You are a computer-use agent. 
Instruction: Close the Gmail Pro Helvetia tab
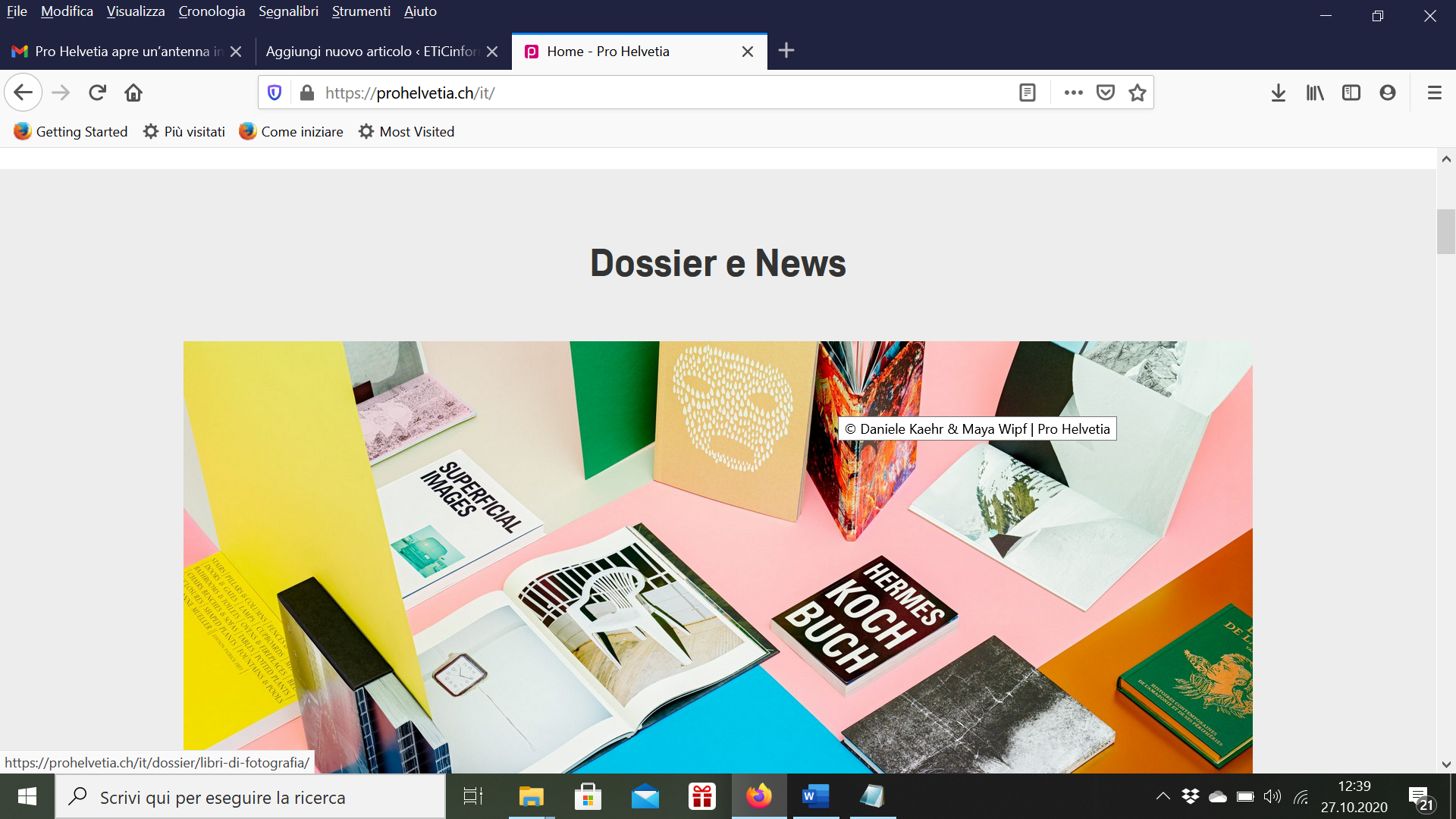pos(236,52)
